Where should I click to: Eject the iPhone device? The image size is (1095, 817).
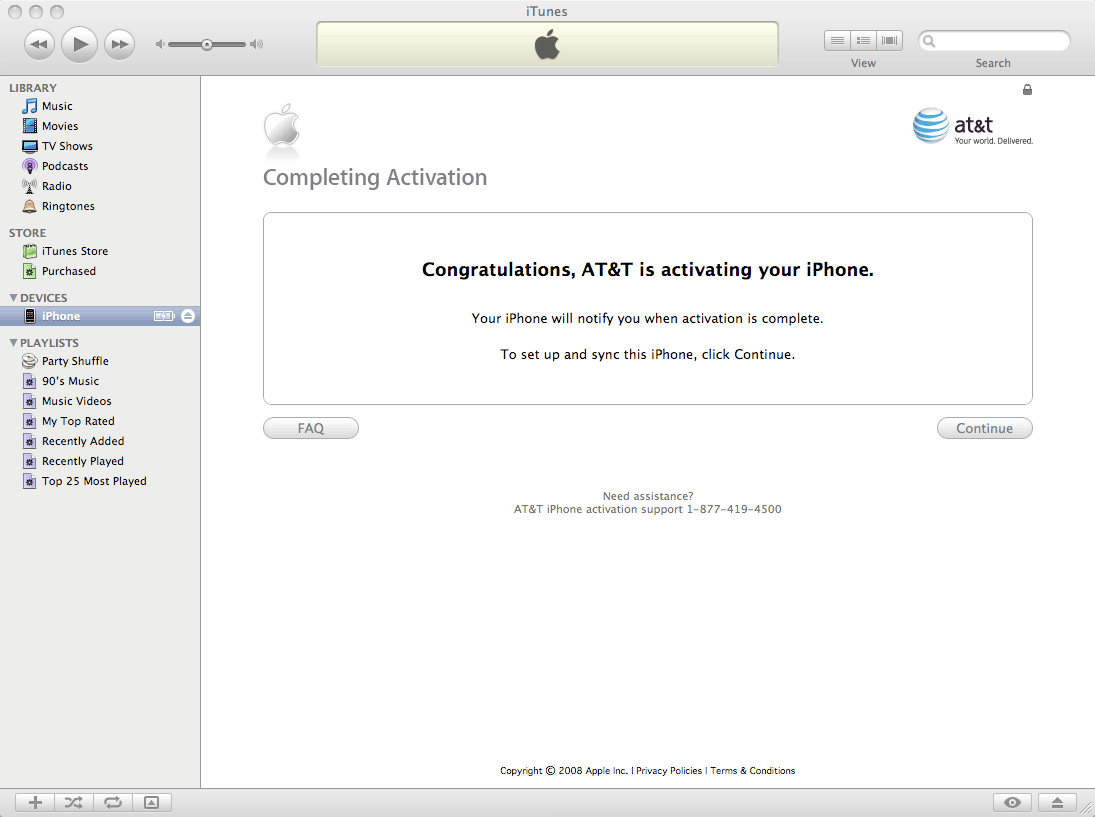point(188,316)
